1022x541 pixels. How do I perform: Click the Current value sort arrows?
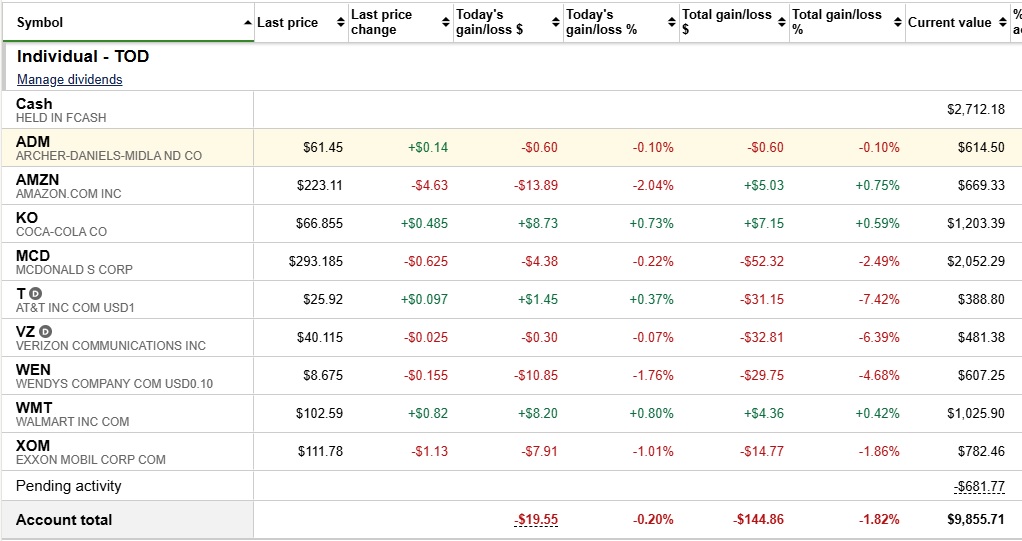(x=1002, y=22)
